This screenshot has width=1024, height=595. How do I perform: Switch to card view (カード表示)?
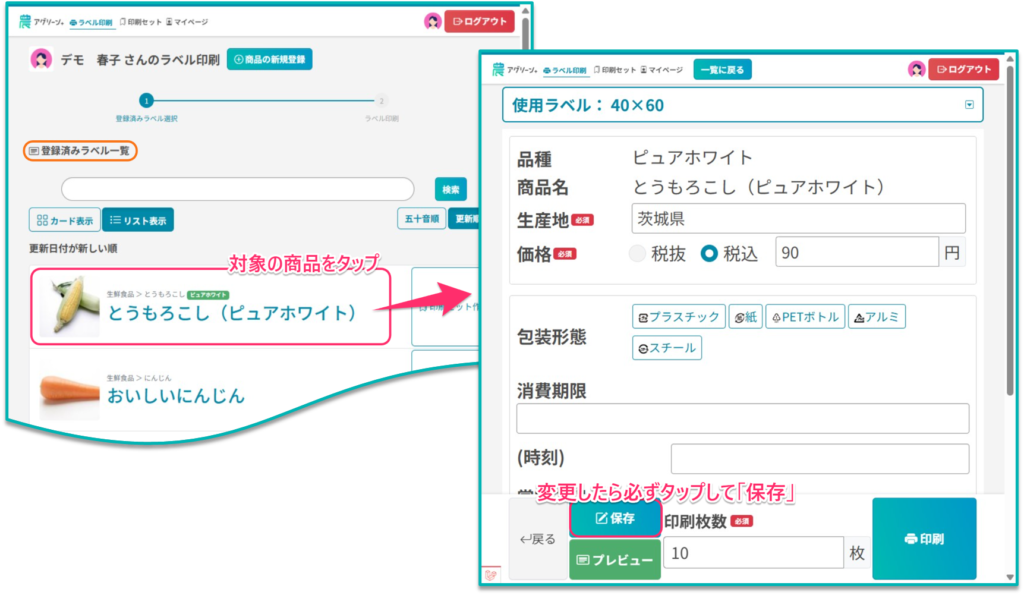[64, 220]
